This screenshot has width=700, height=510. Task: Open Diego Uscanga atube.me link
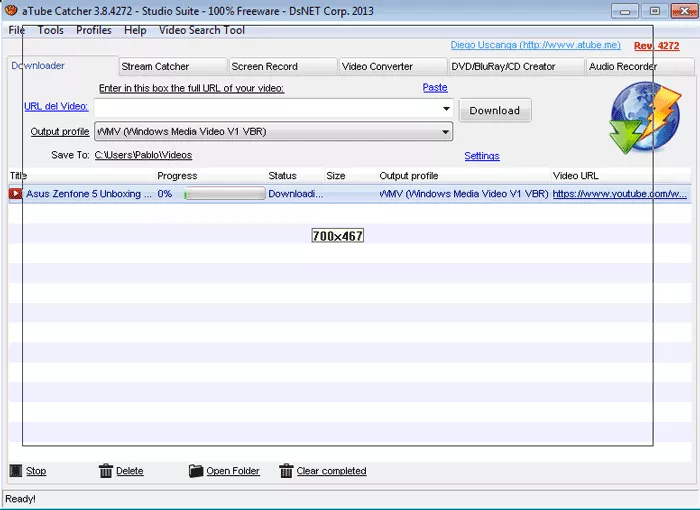tap(535, 45)
